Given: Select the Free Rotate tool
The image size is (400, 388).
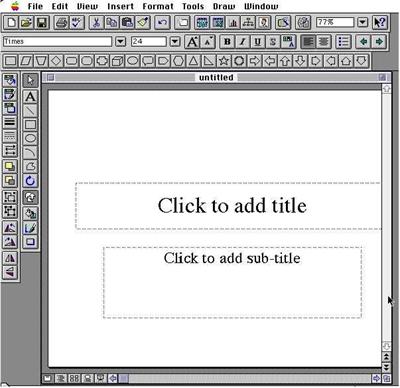Looking at the screenshot, I should coord(30,181).
